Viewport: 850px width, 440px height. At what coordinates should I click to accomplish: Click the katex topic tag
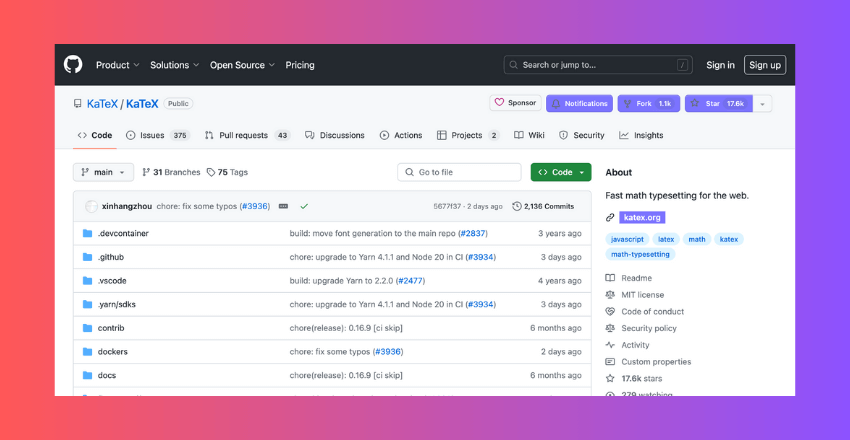pos(729,239)
